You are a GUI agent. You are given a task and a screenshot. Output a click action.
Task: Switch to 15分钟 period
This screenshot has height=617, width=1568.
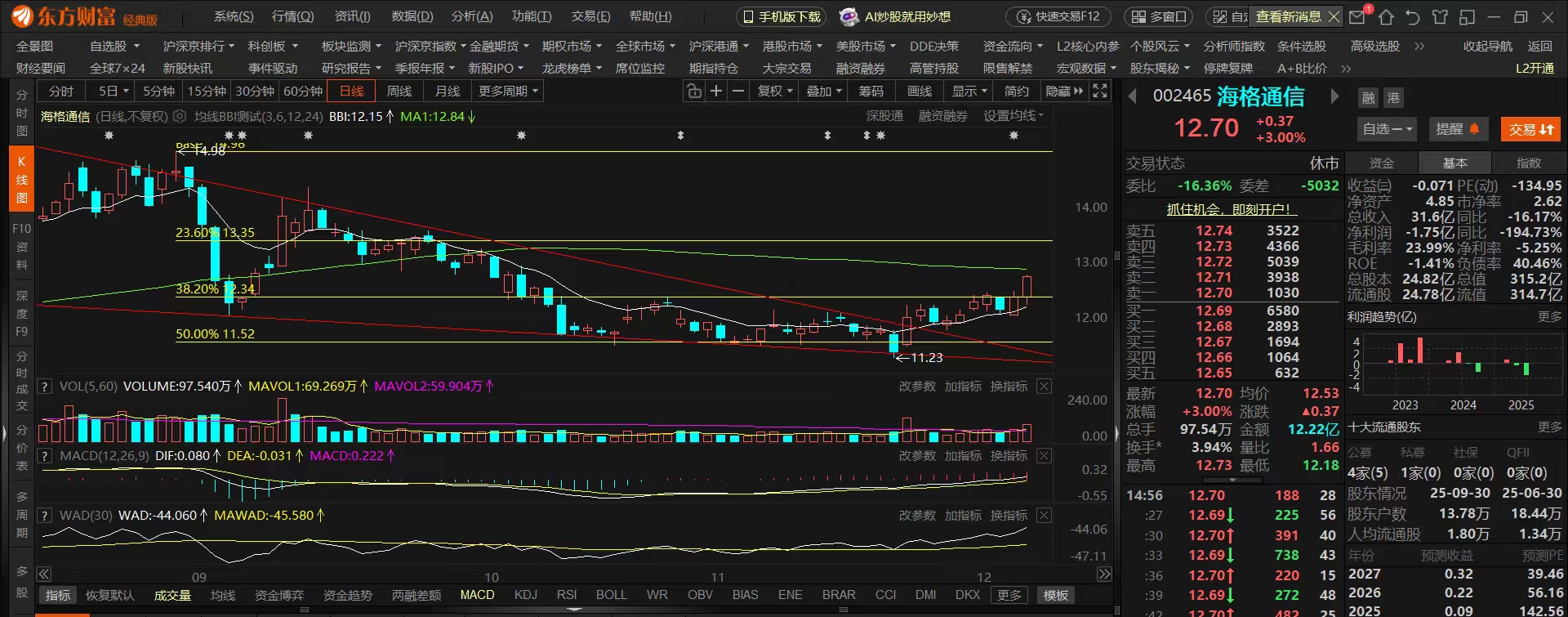(207, 91)
